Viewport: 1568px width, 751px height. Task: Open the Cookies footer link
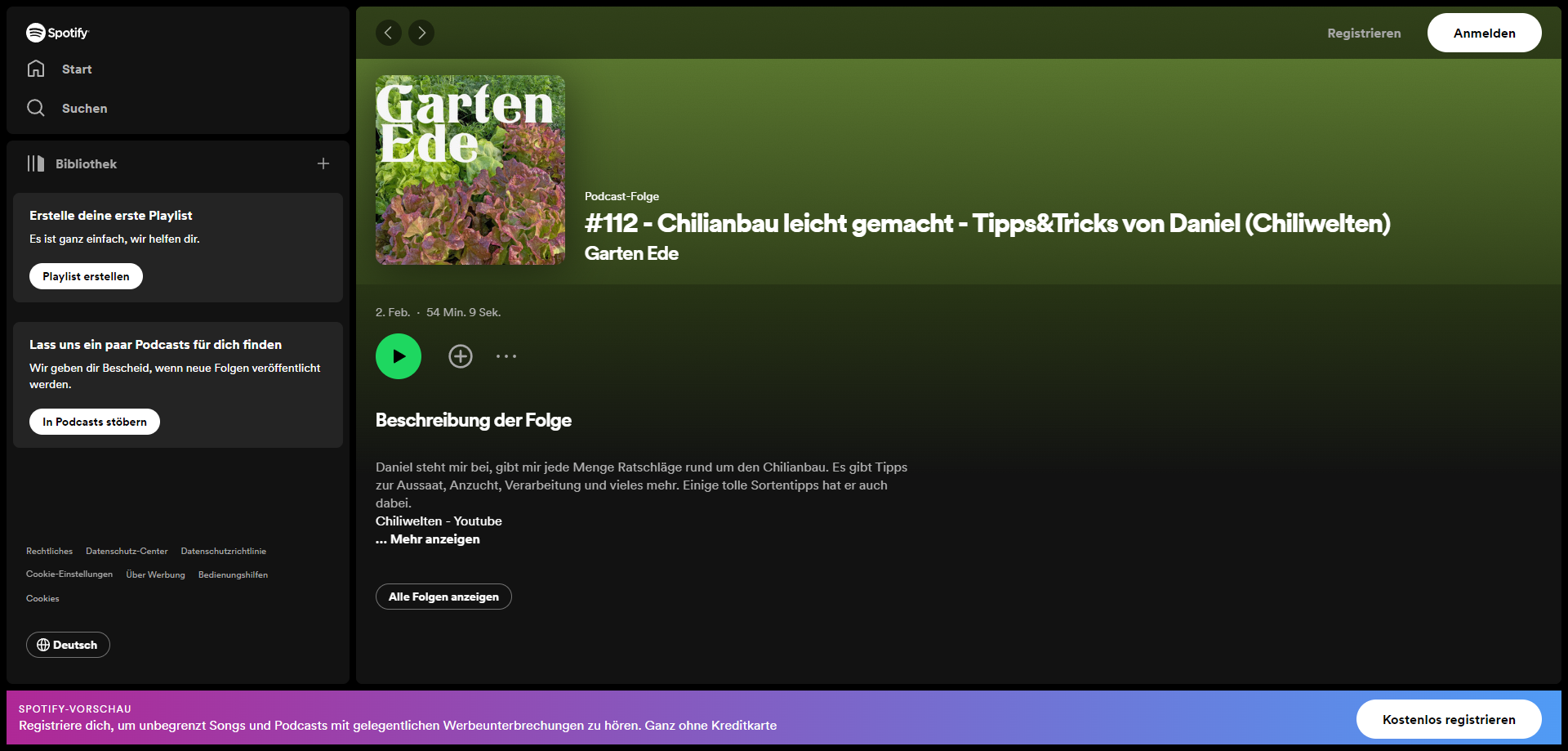click(42, 599)
